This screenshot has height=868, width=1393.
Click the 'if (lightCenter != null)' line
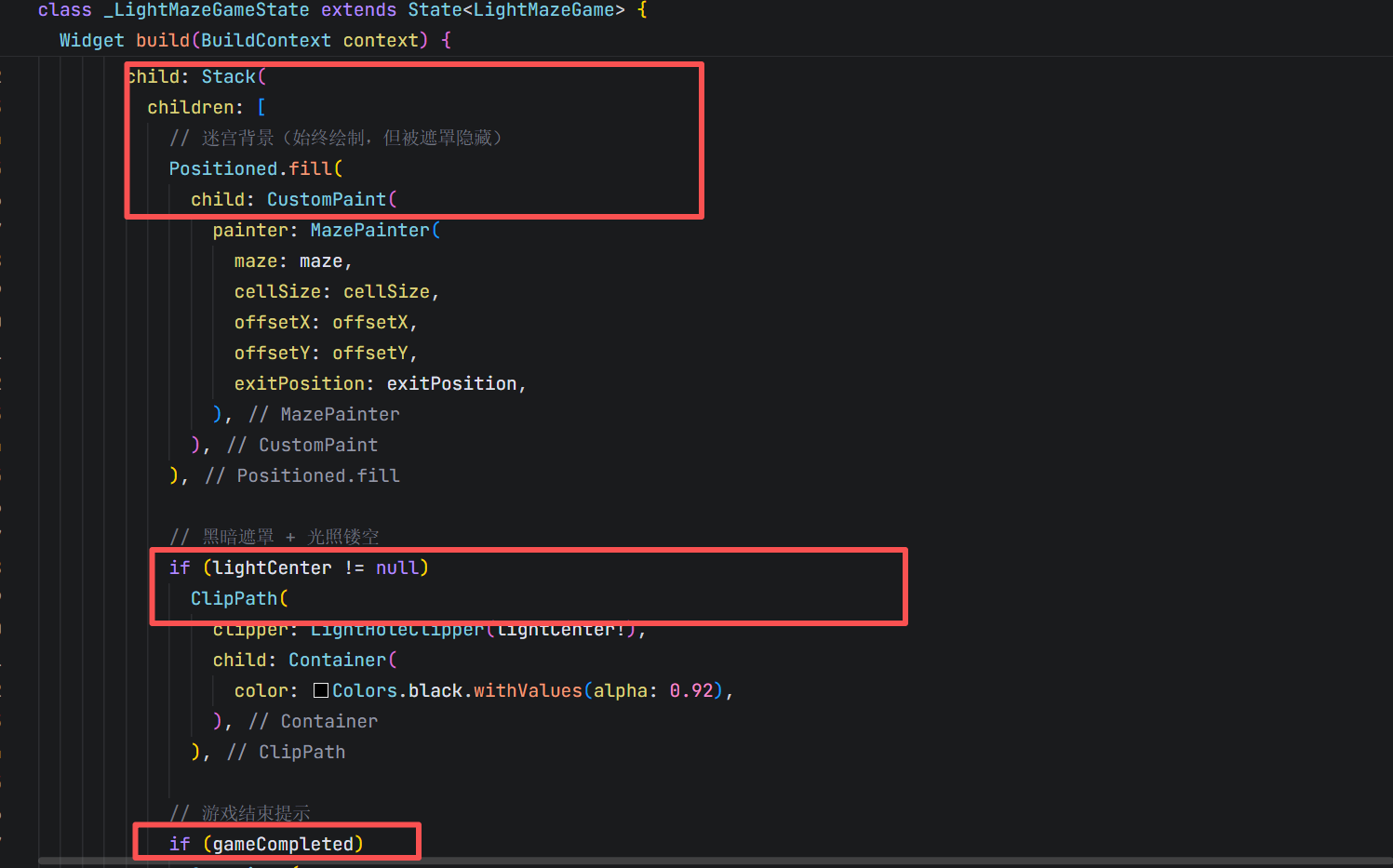pos(299,568)
